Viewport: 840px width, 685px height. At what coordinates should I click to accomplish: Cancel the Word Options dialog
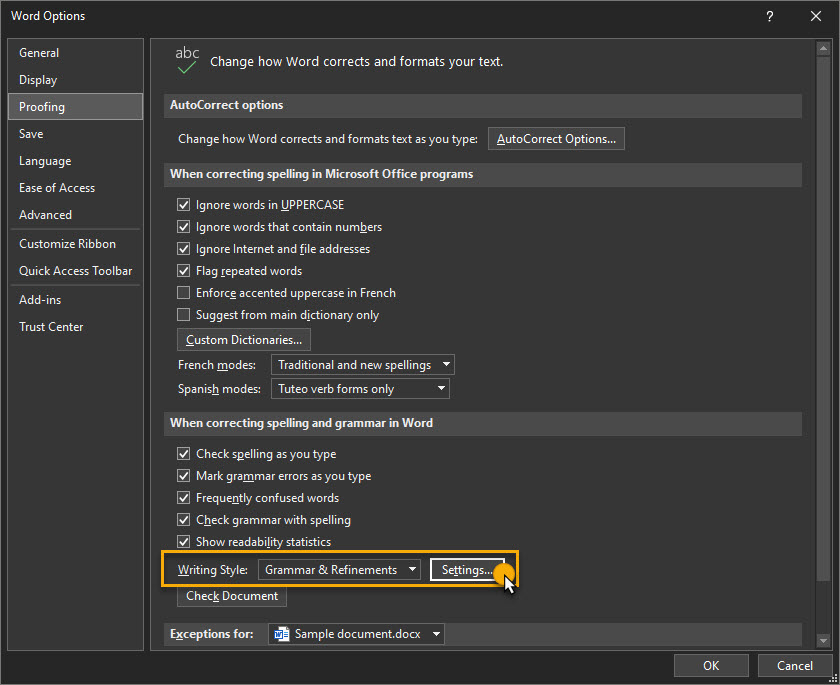pyautogui.click(x=794, y=666)
